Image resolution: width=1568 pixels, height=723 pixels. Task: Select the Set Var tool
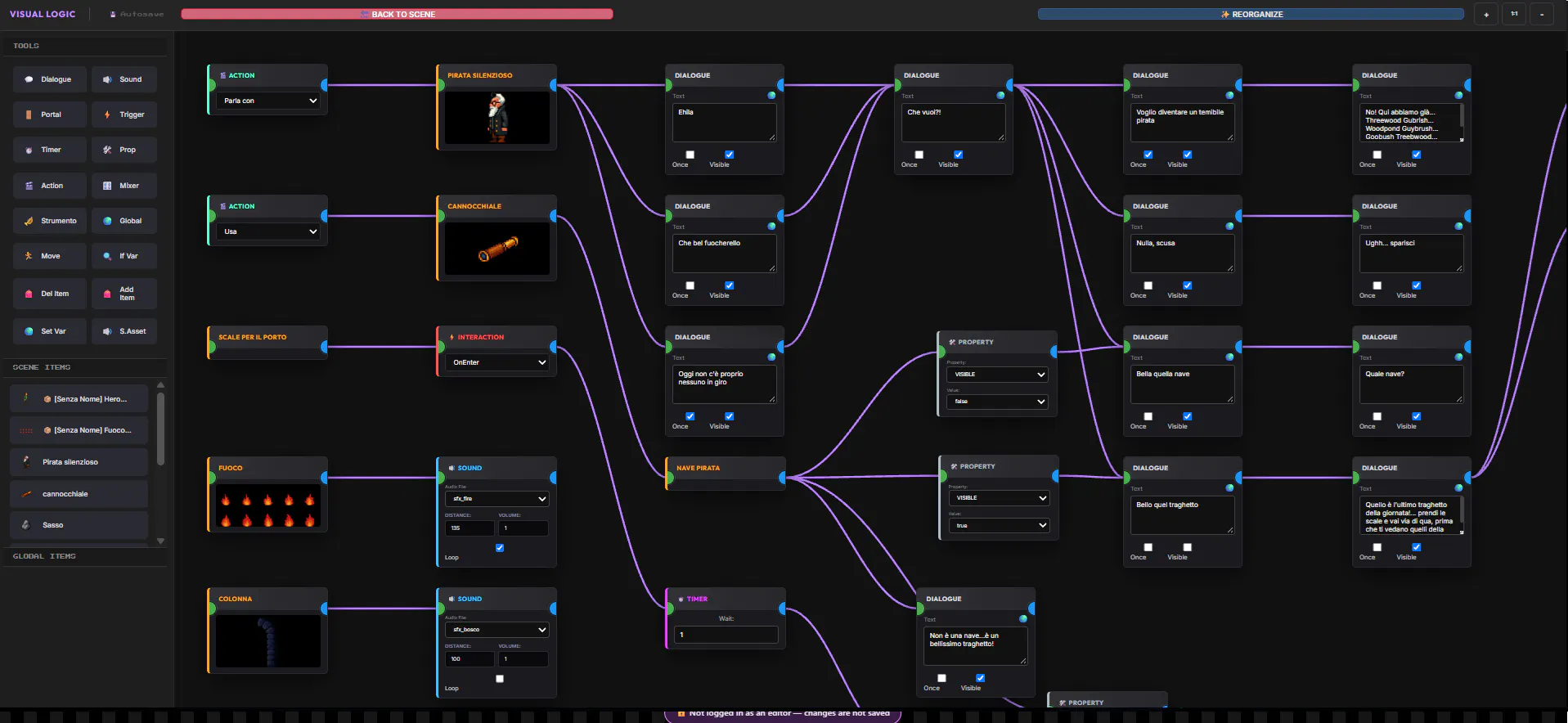point(50,331)
